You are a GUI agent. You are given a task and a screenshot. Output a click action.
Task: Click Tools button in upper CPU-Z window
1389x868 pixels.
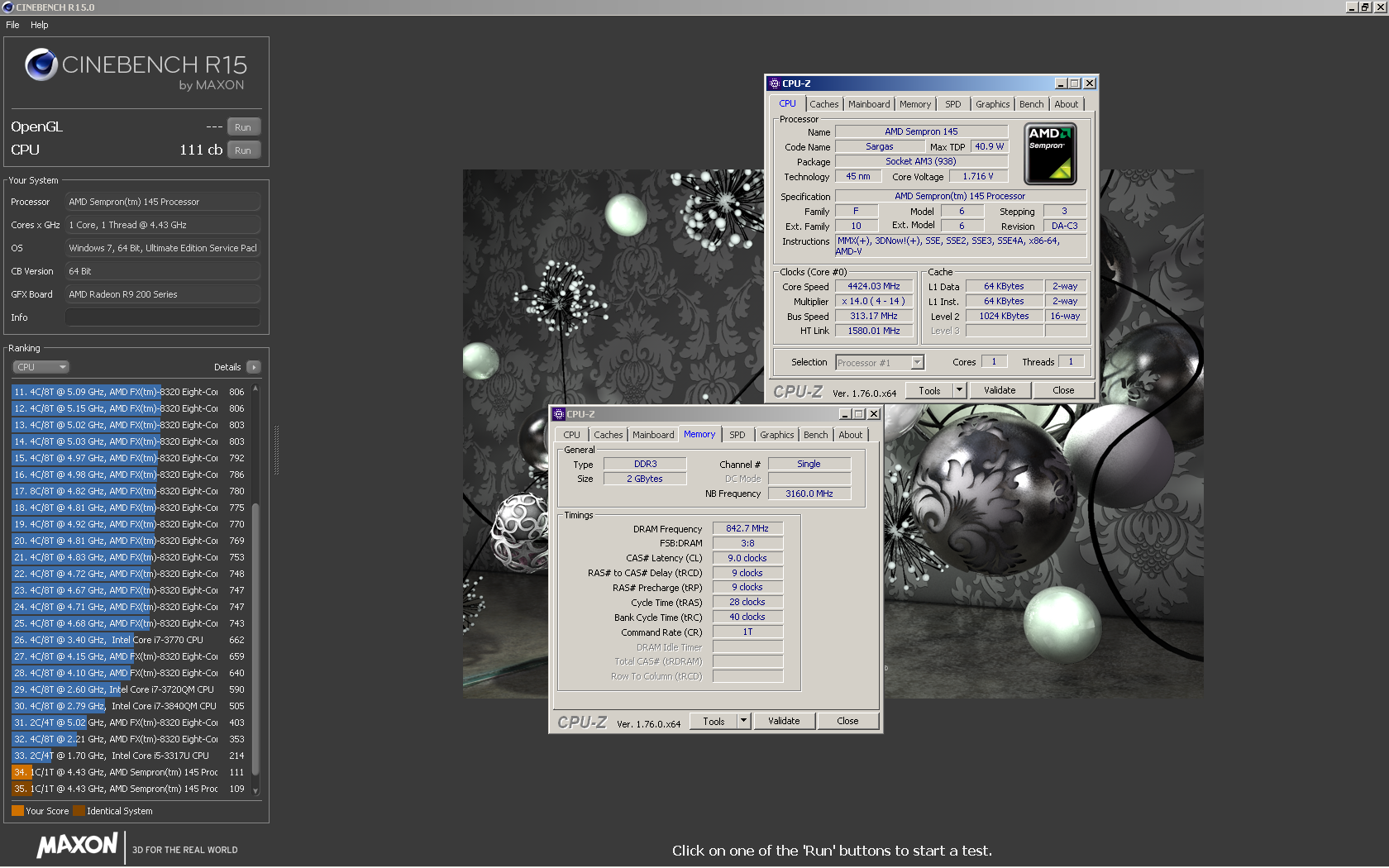click(929, 390)
